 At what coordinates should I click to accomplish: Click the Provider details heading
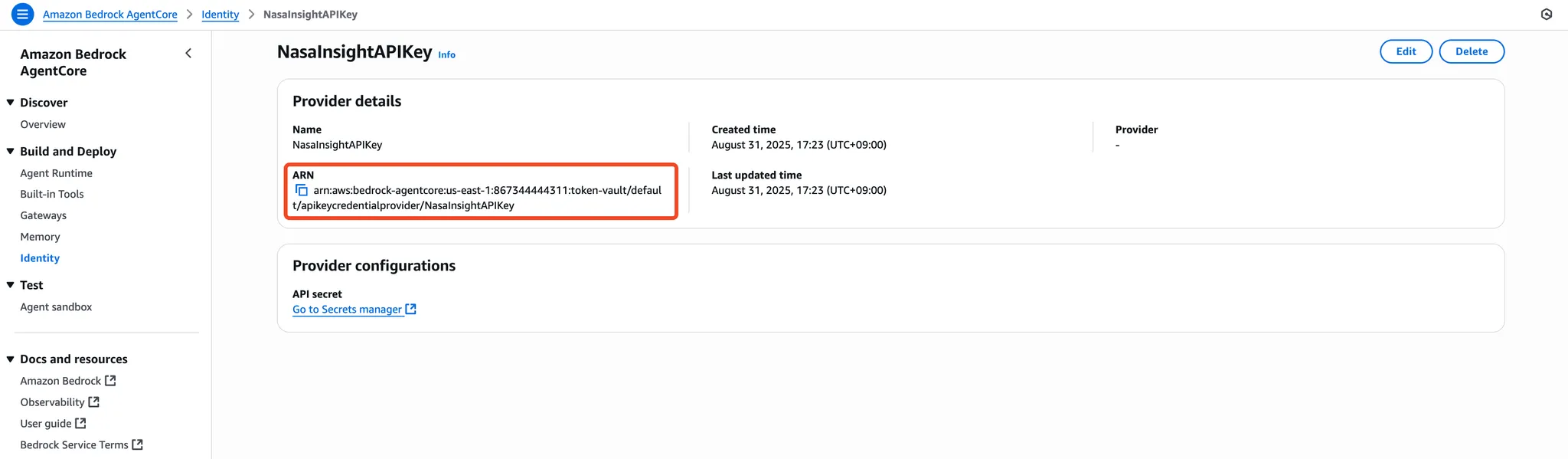[347, 101]
